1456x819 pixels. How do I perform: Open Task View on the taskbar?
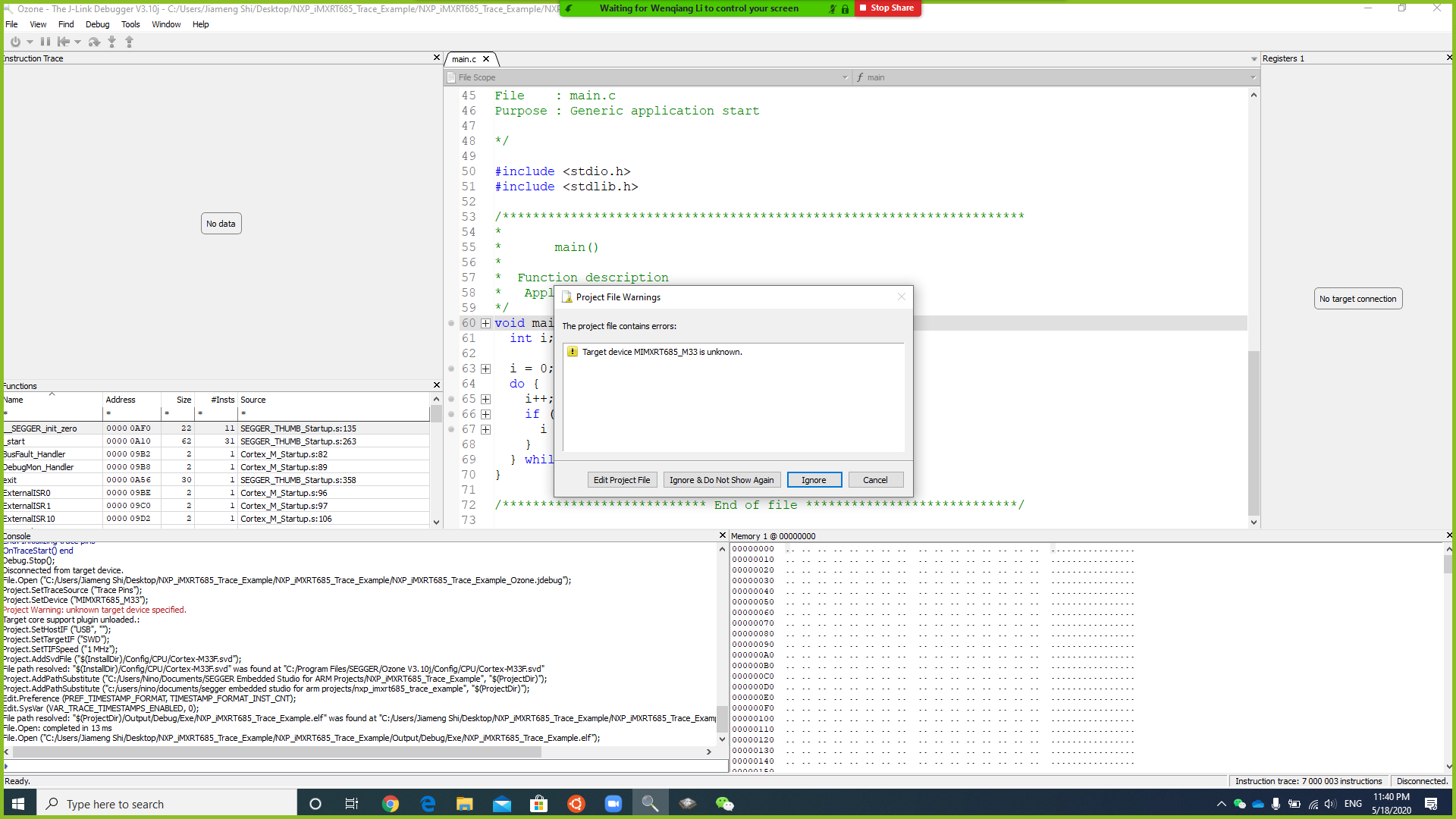coord(352,804)
